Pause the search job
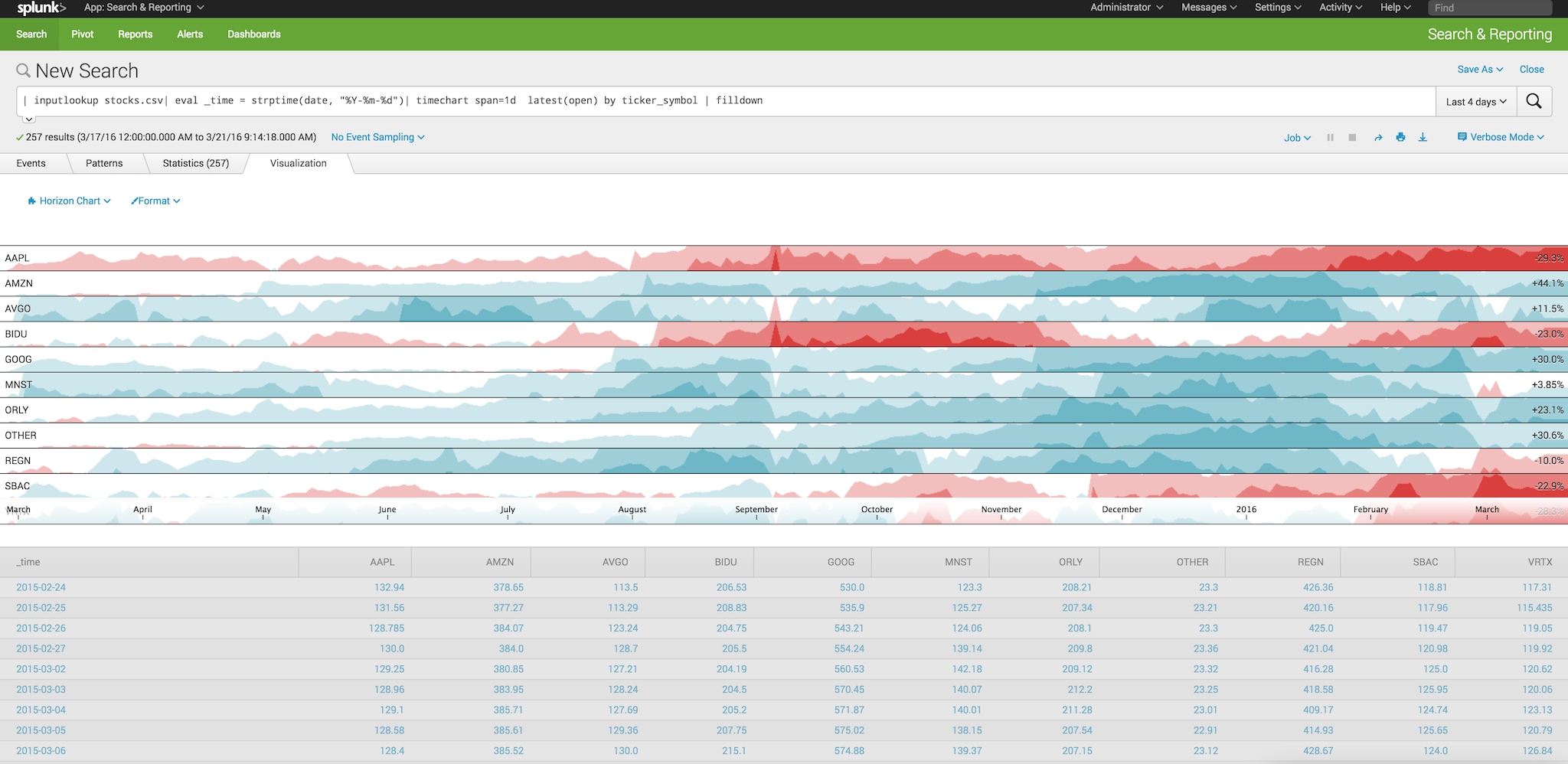The height and width of the screenshot is (764, 1568). (1330, 138)
